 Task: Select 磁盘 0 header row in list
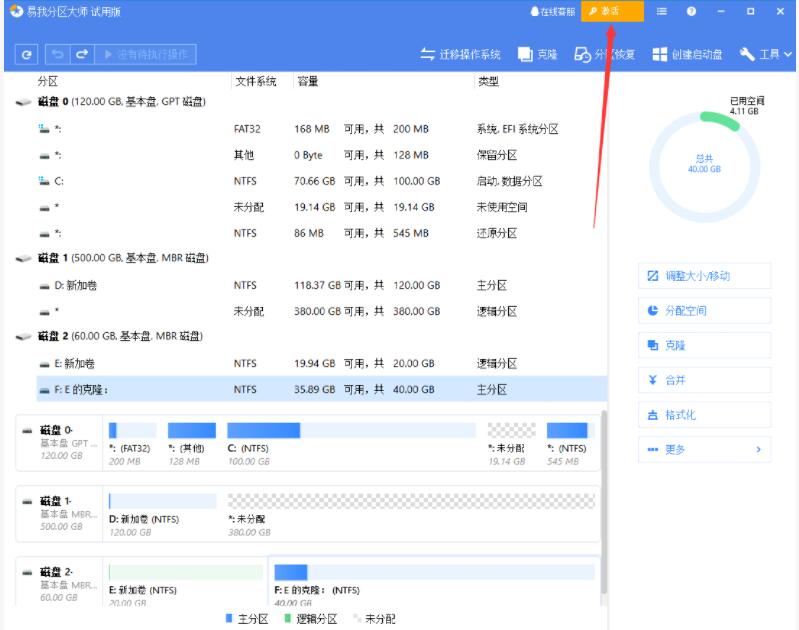[x=311, y=102]
